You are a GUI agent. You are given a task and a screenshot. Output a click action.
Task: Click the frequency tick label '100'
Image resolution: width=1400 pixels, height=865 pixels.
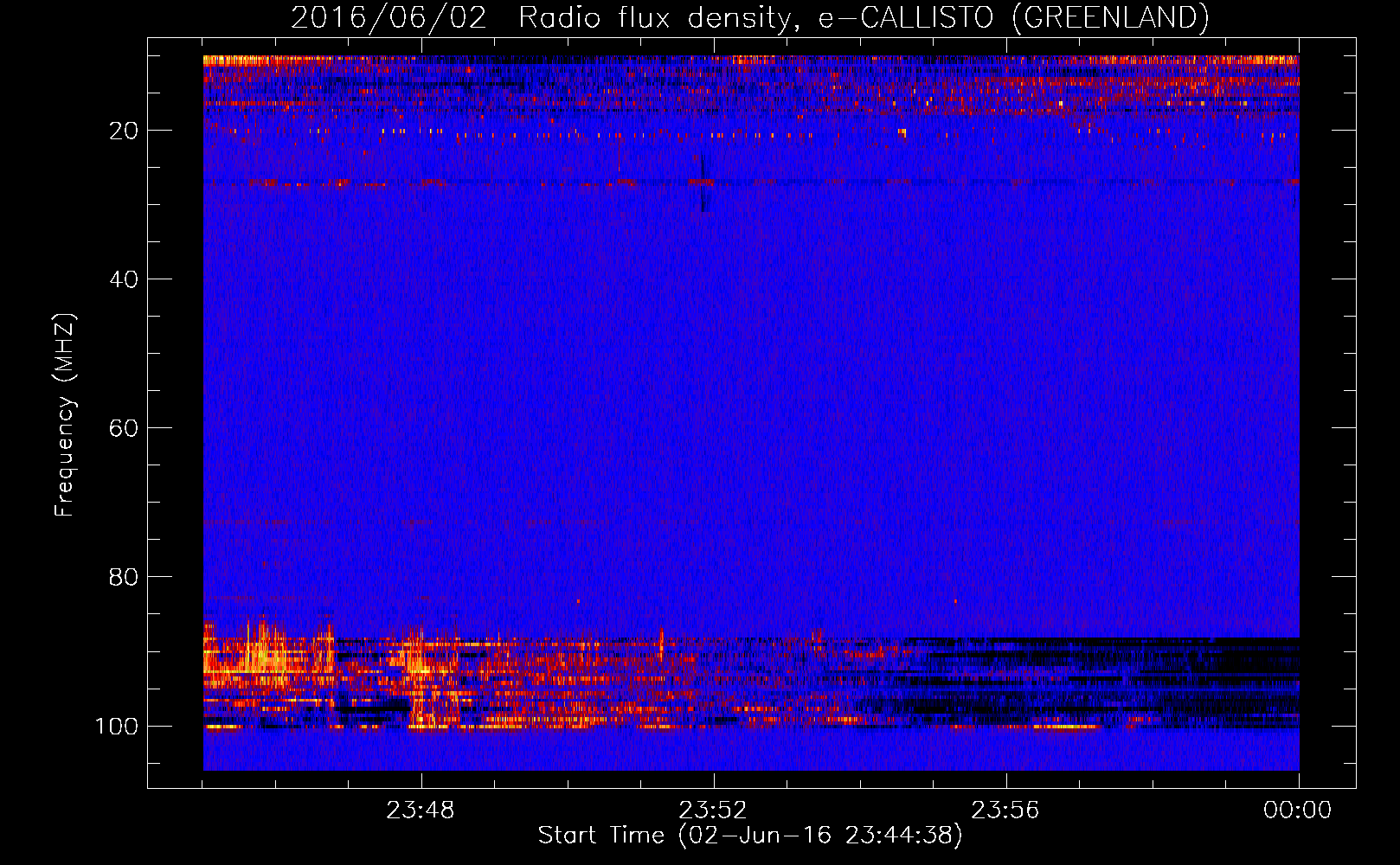[117, 726]
